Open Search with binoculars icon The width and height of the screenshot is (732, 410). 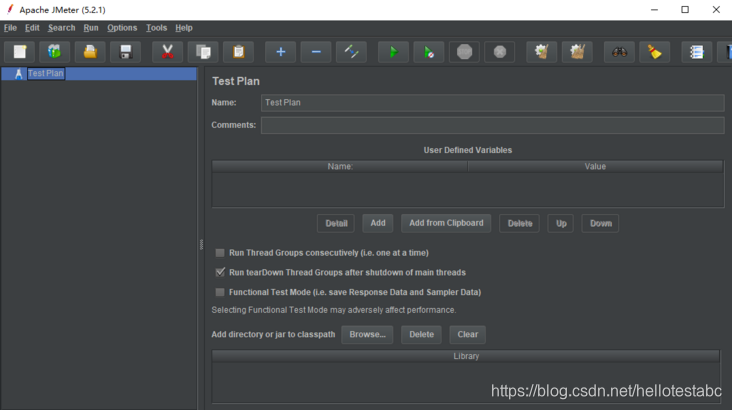pos(619,52)
